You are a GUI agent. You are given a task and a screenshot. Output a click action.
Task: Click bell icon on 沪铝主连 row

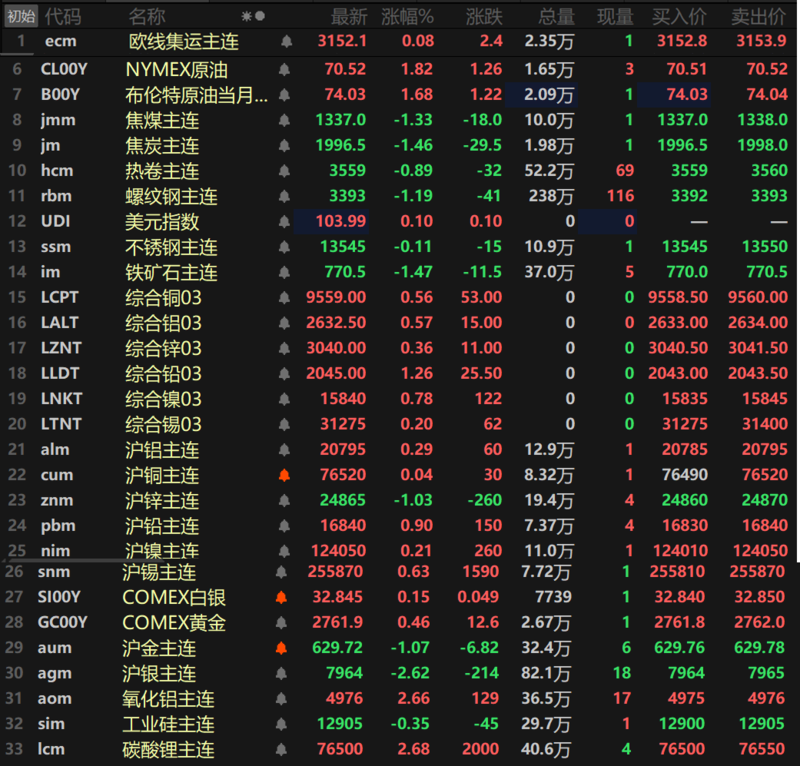[x=284, y=450]
